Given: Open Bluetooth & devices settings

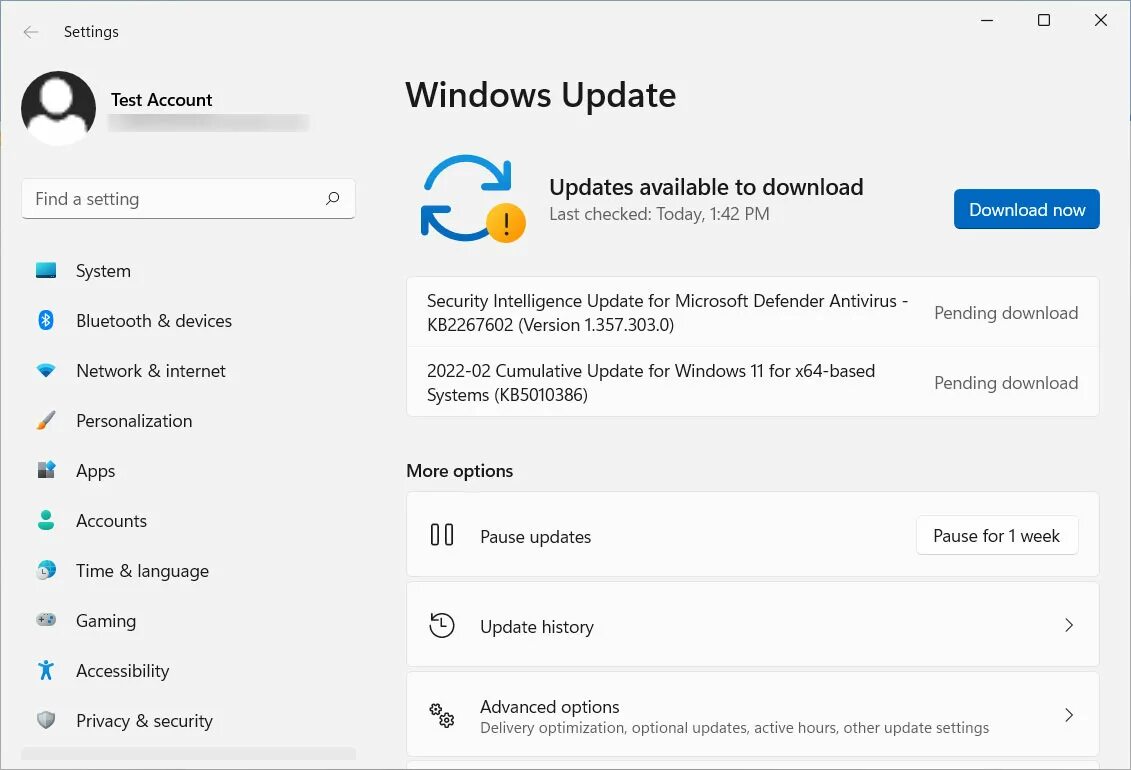Looking at the screenshot, I should [46, 320].
